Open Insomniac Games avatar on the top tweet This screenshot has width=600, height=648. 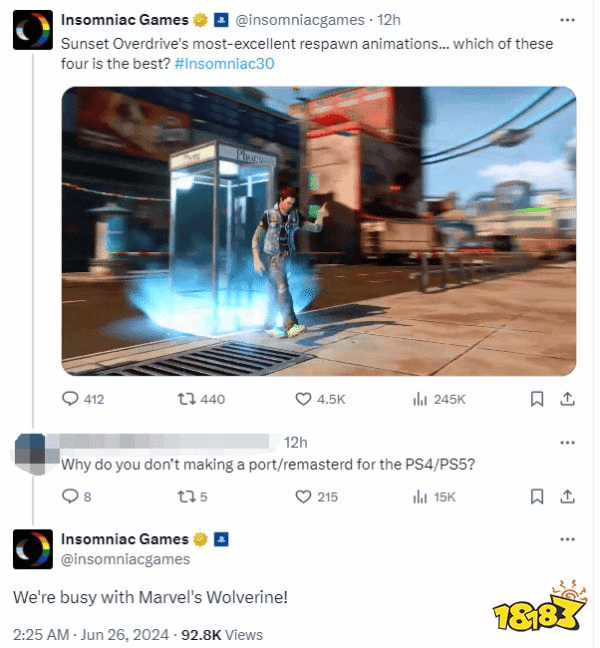[x=33, y=30]
